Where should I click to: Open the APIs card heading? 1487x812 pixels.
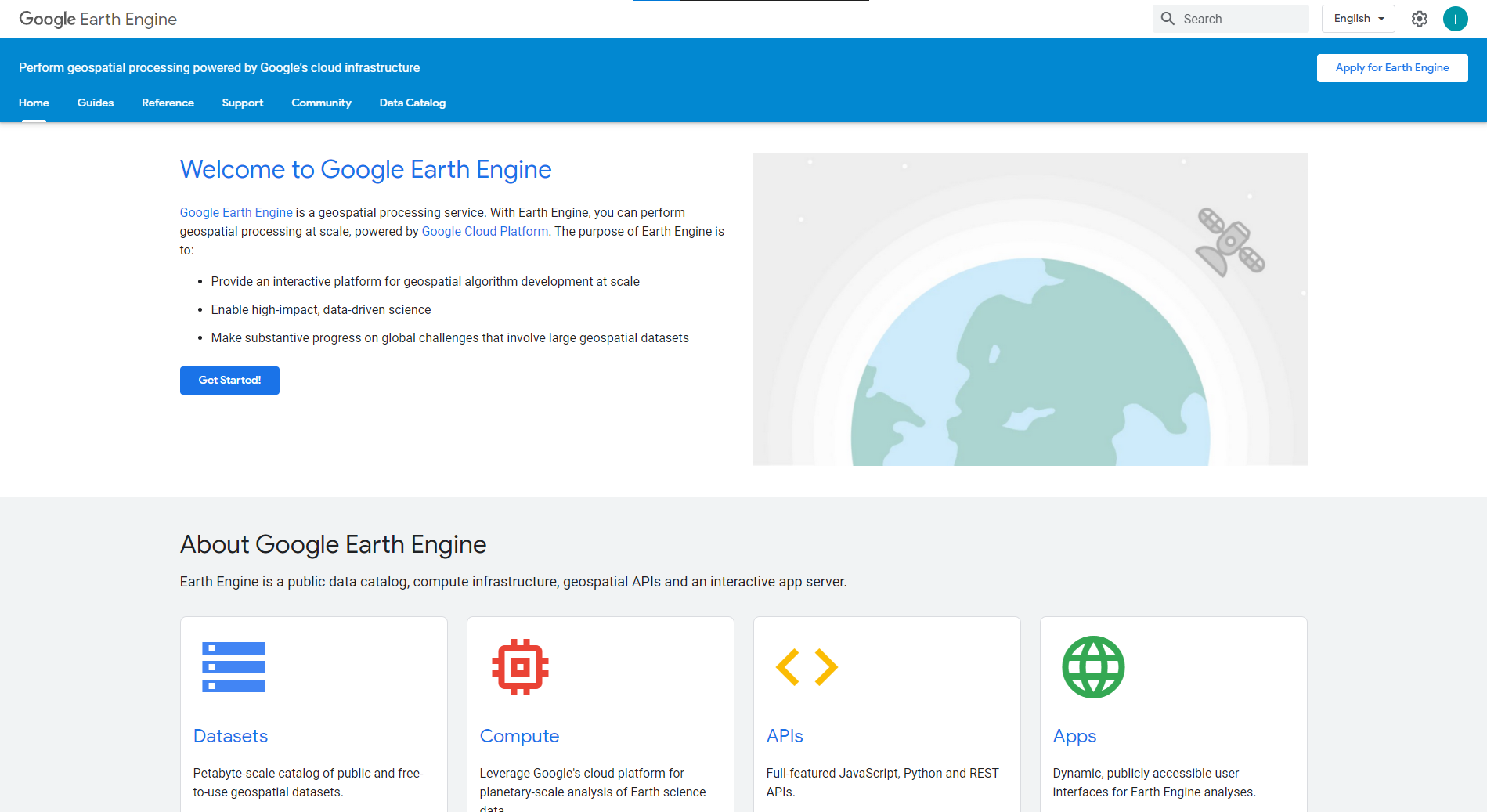click(x=785, y=736)
